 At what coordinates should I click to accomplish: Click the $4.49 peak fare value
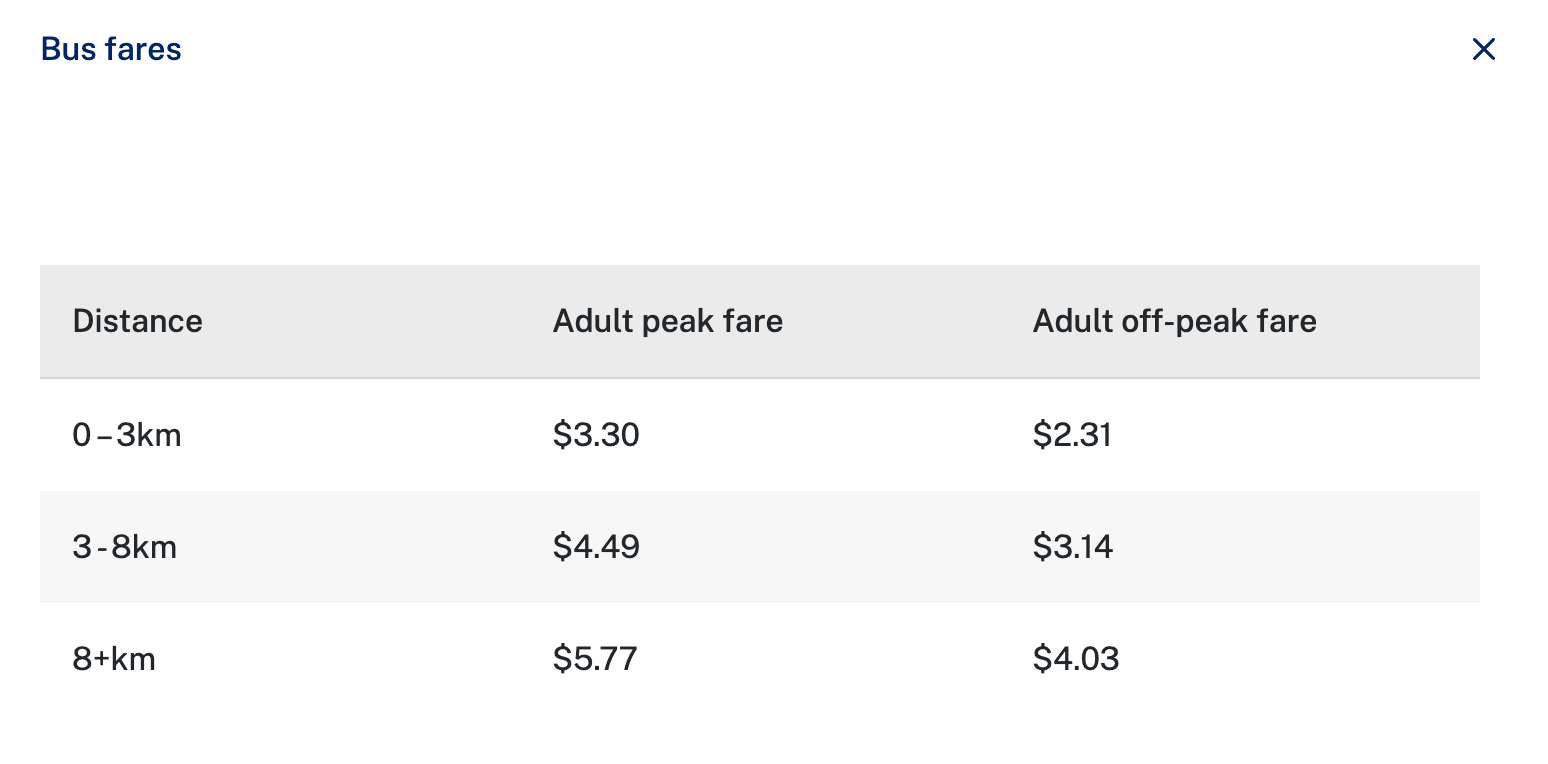point(596,547)
